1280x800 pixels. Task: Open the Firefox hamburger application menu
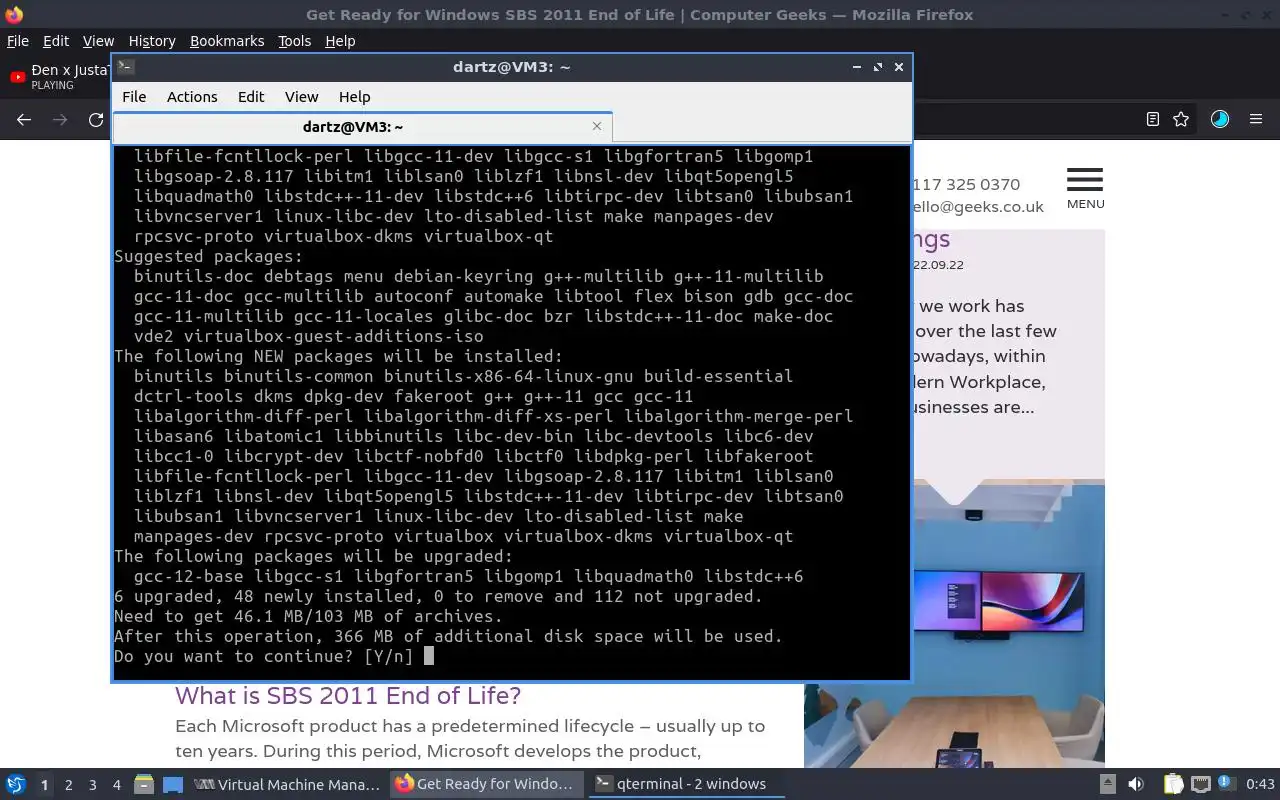[x=1256, y=119]
